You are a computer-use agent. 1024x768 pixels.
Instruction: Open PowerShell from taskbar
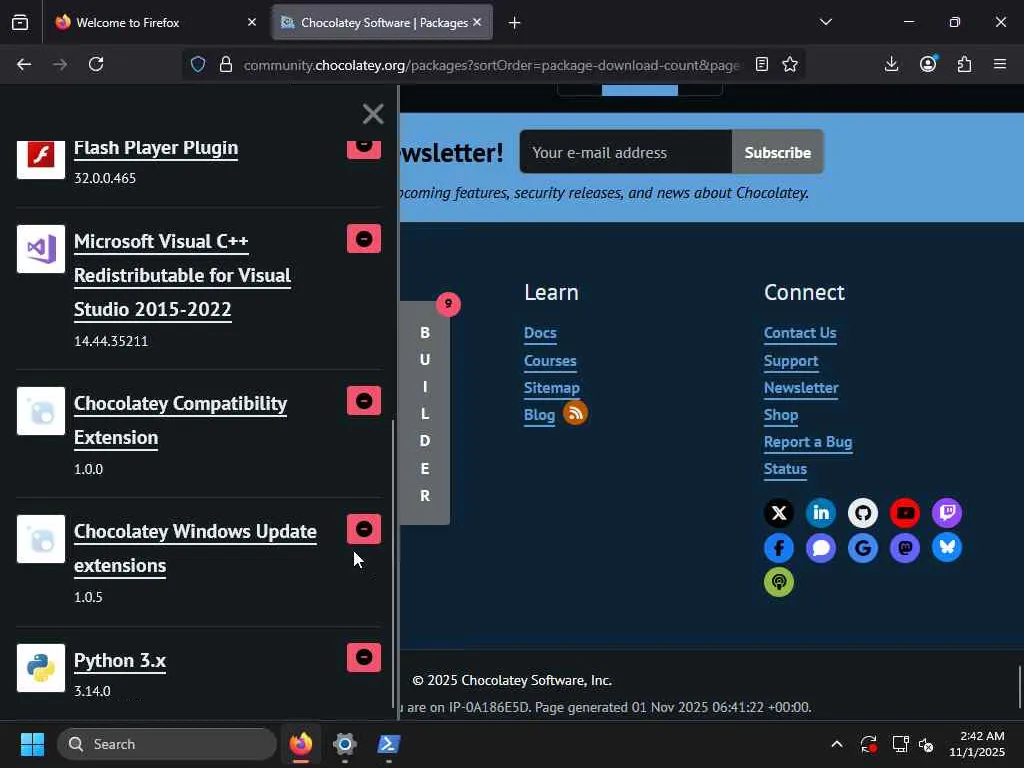pyautogui.click(x=389, y=744)
